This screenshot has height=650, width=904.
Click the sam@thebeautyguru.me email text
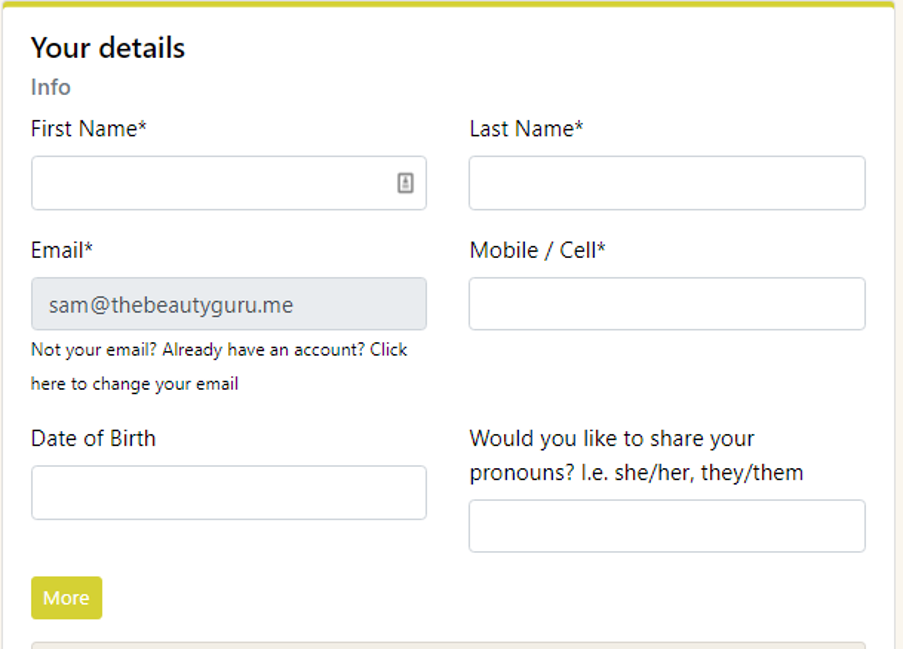coord(171,305)
